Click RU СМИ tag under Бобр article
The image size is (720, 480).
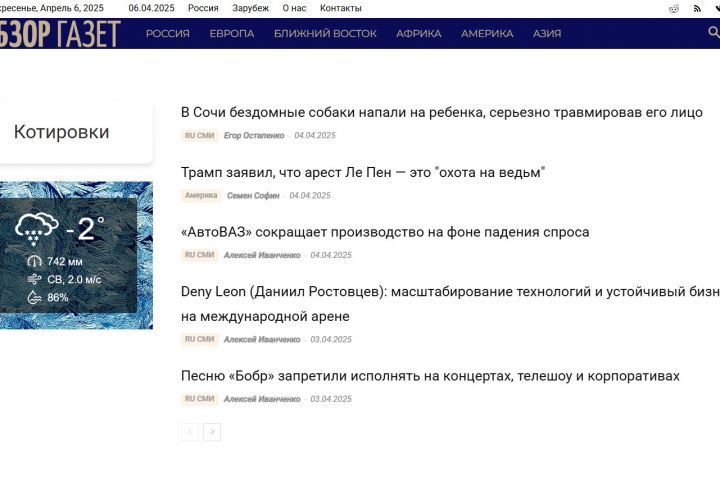[200, 399]
